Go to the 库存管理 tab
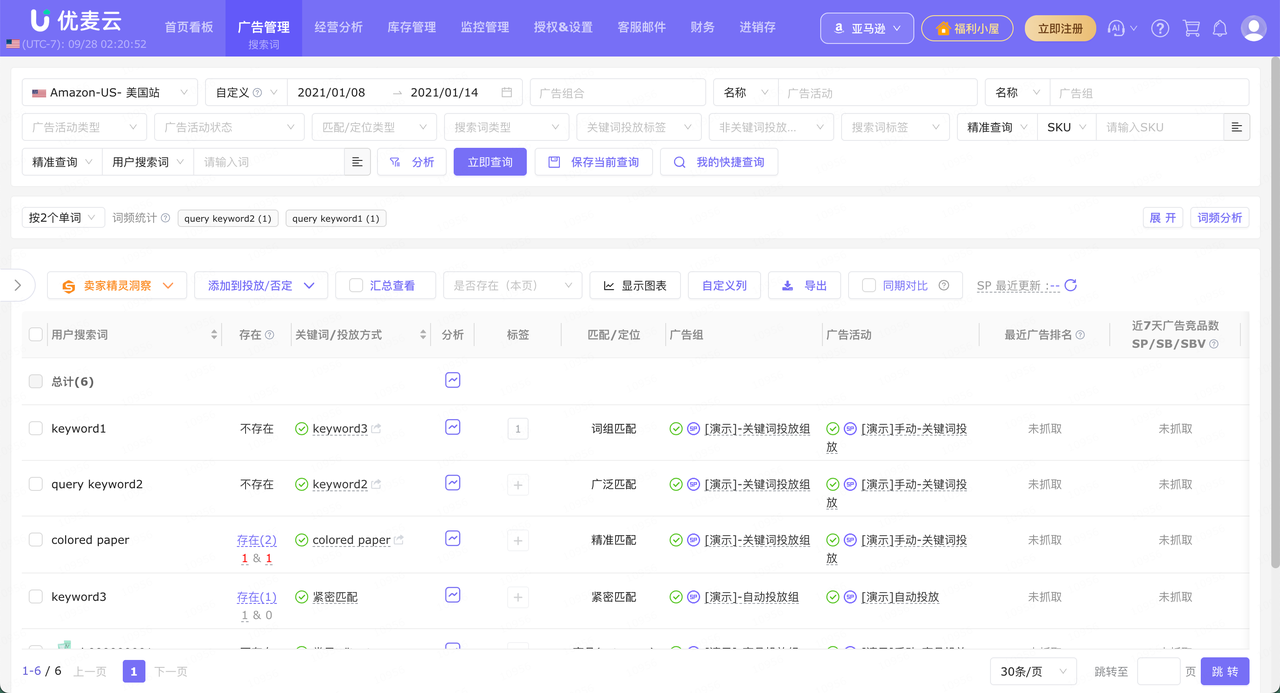 click(x=412, y=27)
